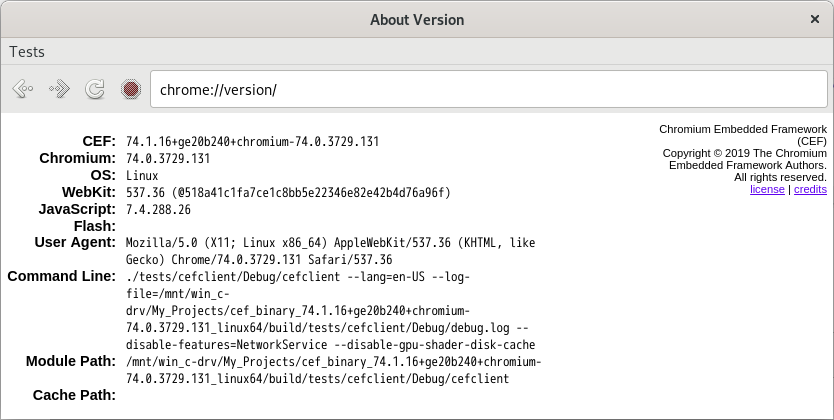Reload the page using the circular arrow
834x420 pixels.
tap(95, 89)
